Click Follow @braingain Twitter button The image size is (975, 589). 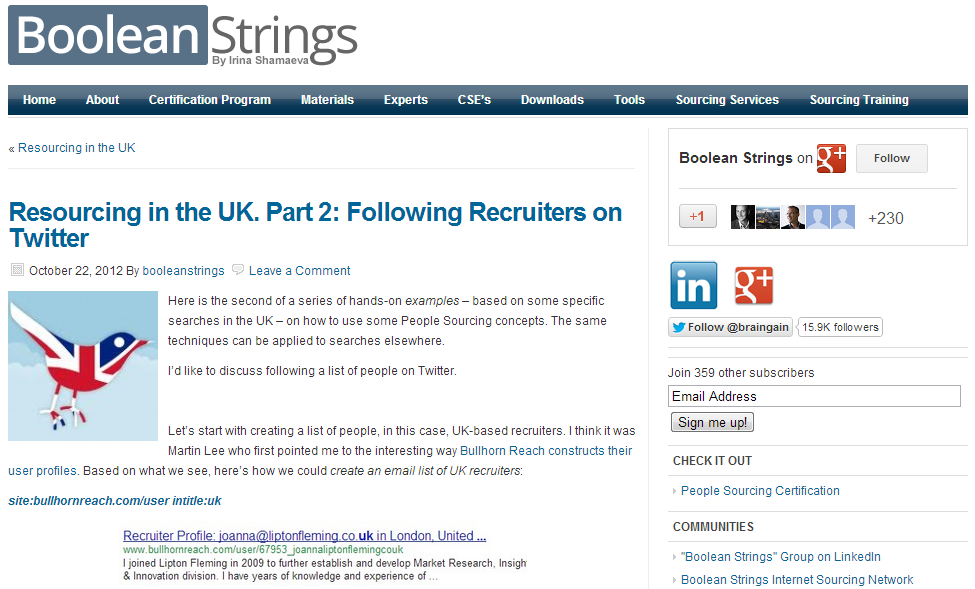[x=731, y=327]
